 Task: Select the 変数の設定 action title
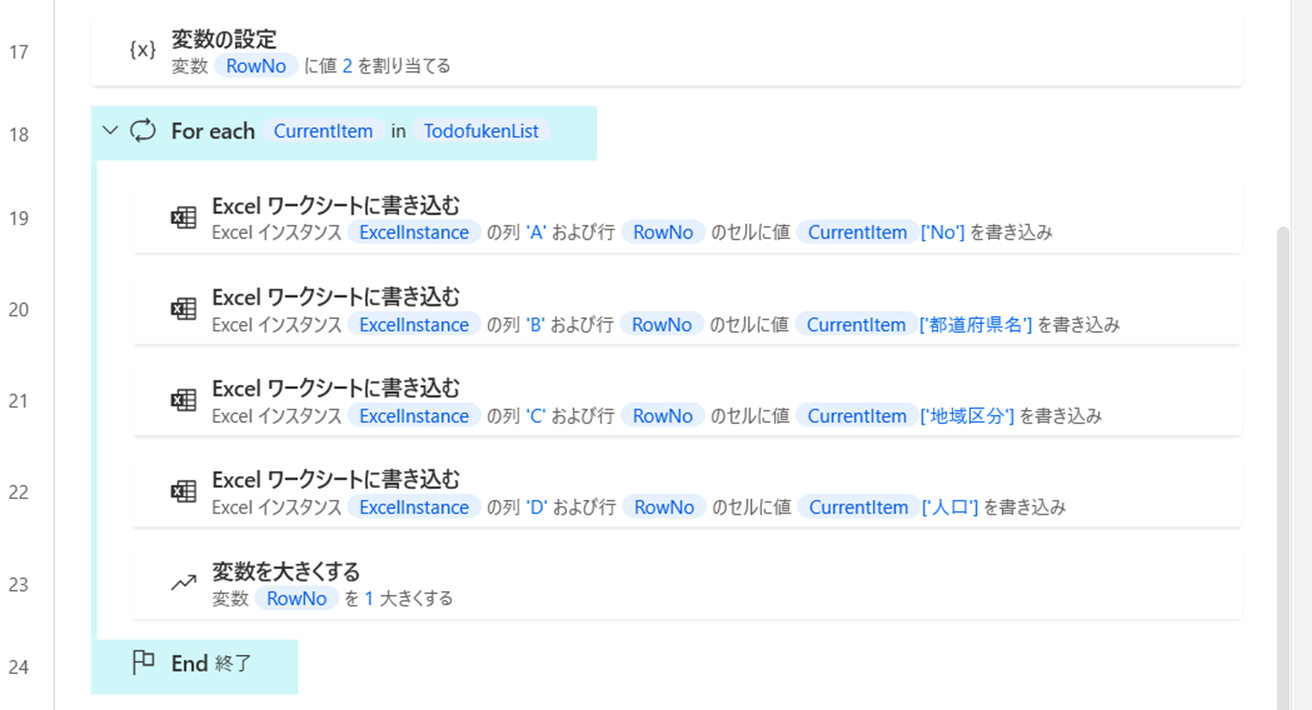(224, 39)
